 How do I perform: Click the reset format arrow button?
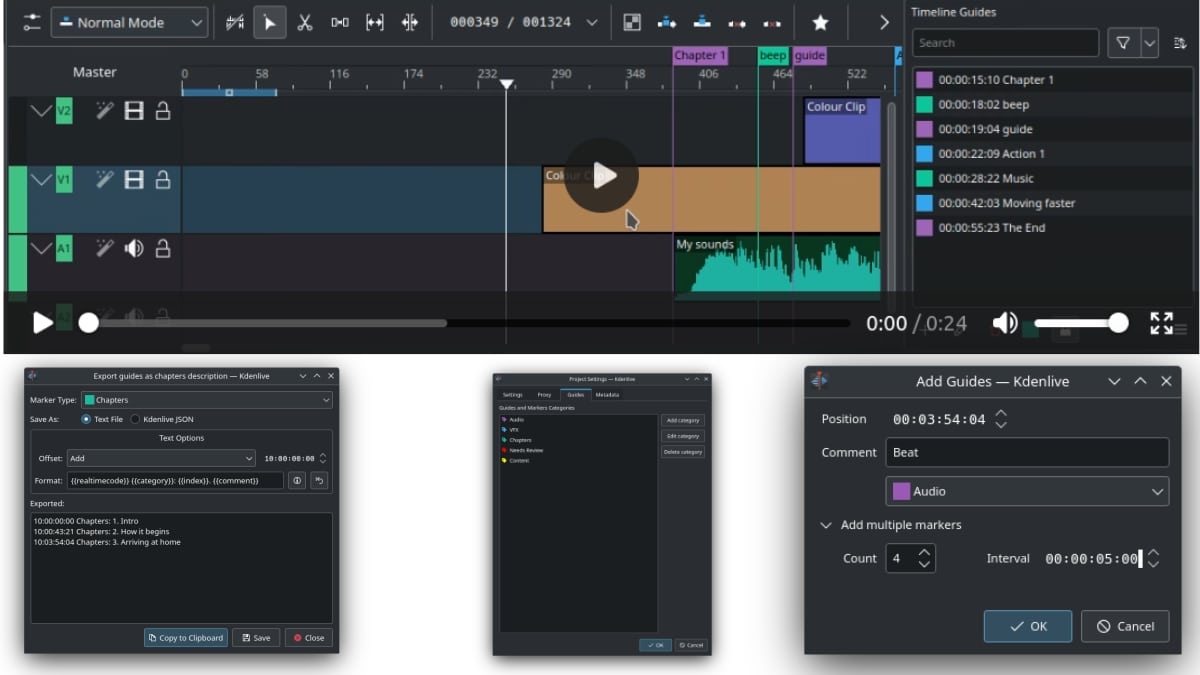318,481
